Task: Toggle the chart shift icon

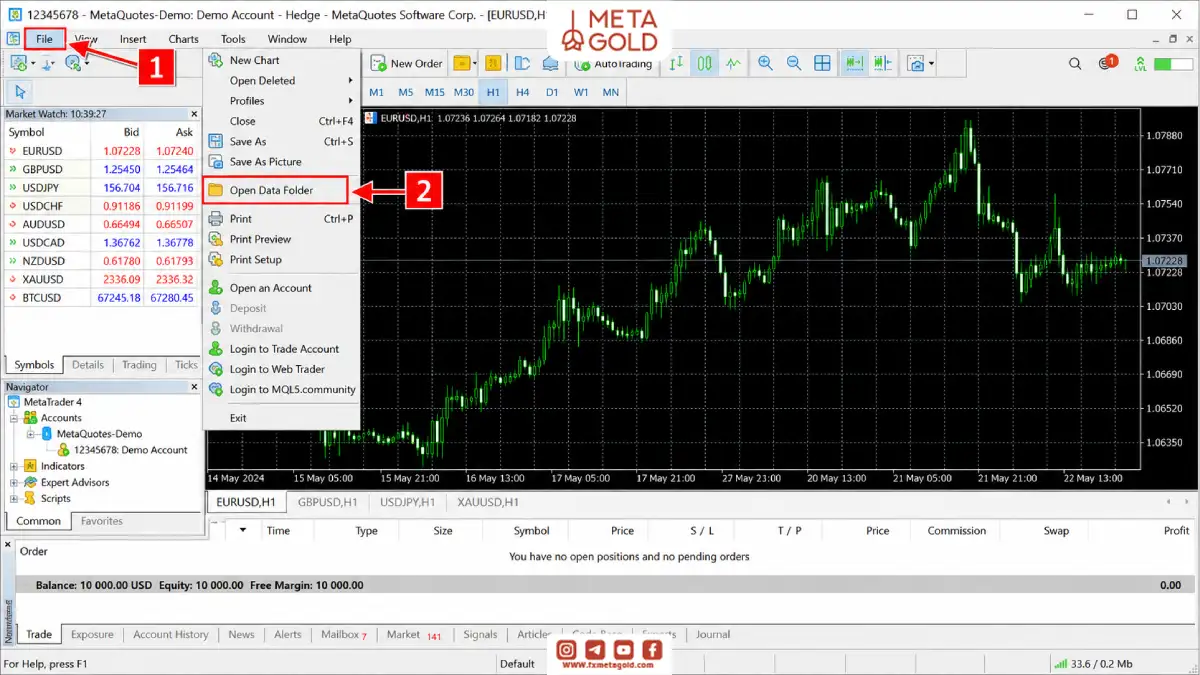Action: 882,63
